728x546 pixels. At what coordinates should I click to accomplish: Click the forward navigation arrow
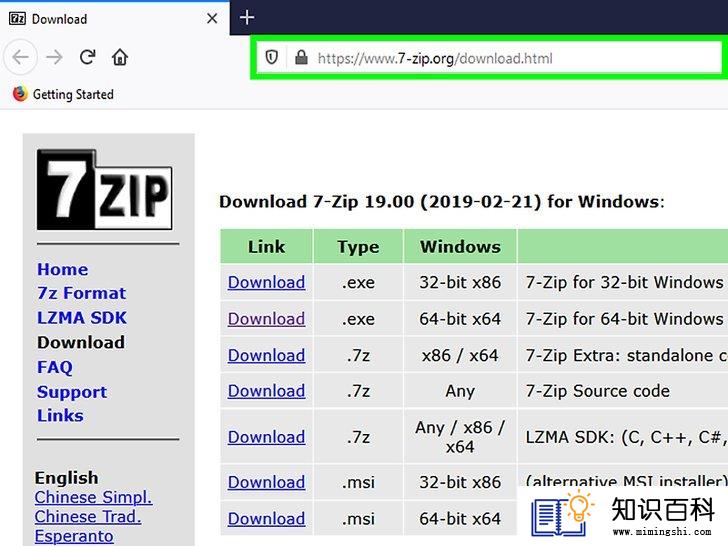pos(54,58)
